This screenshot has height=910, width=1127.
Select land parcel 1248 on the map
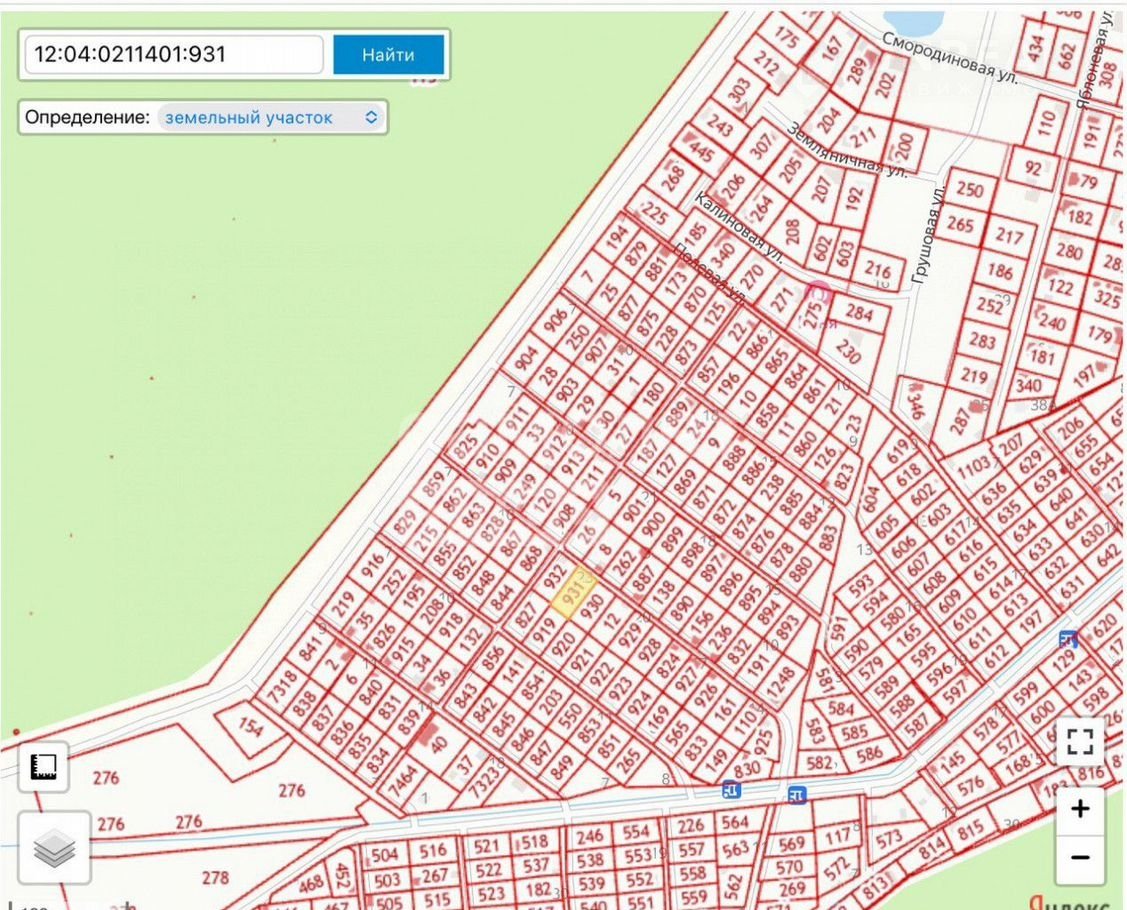[783, 681]
